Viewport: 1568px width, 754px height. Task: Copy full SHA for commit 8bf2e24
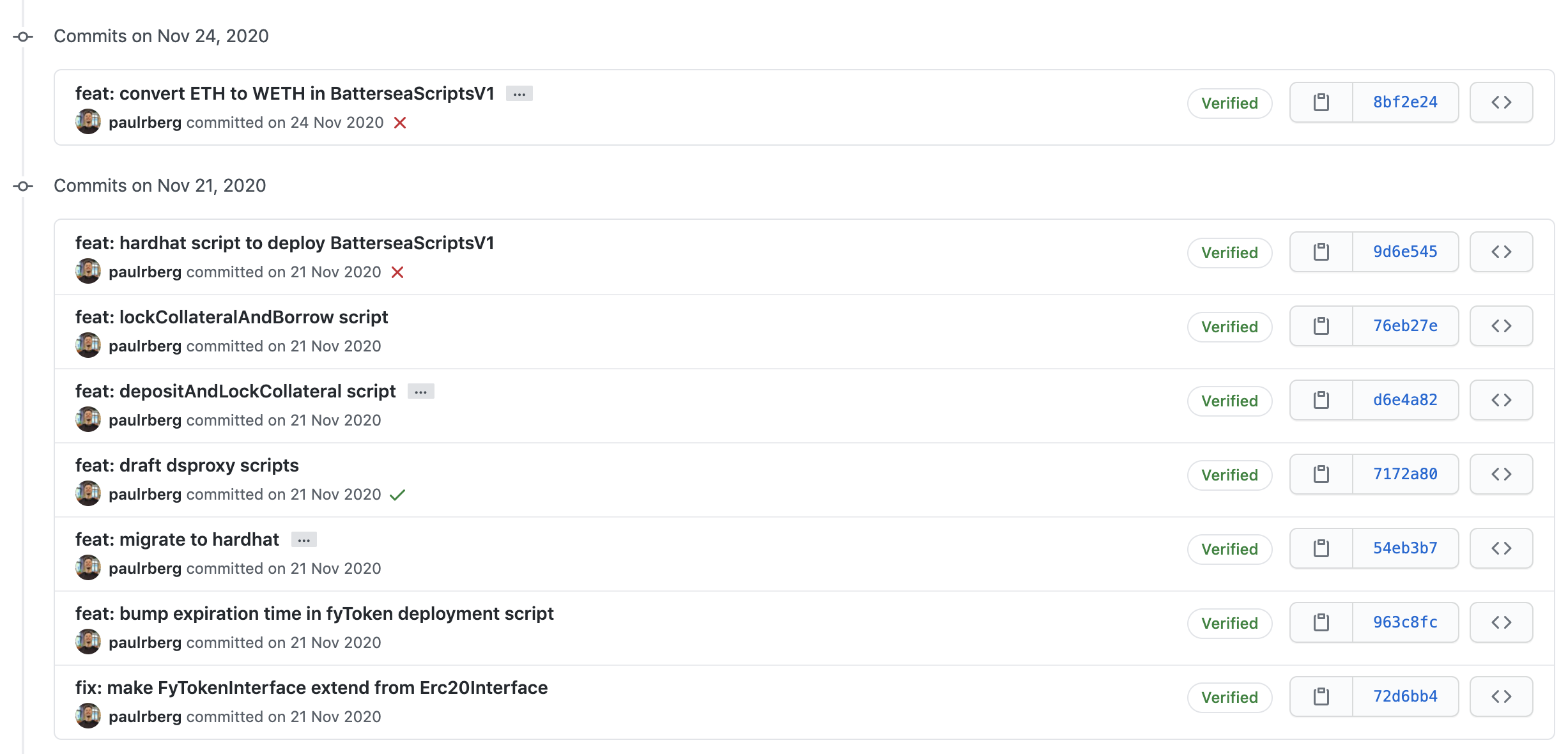pos(1321,102)
